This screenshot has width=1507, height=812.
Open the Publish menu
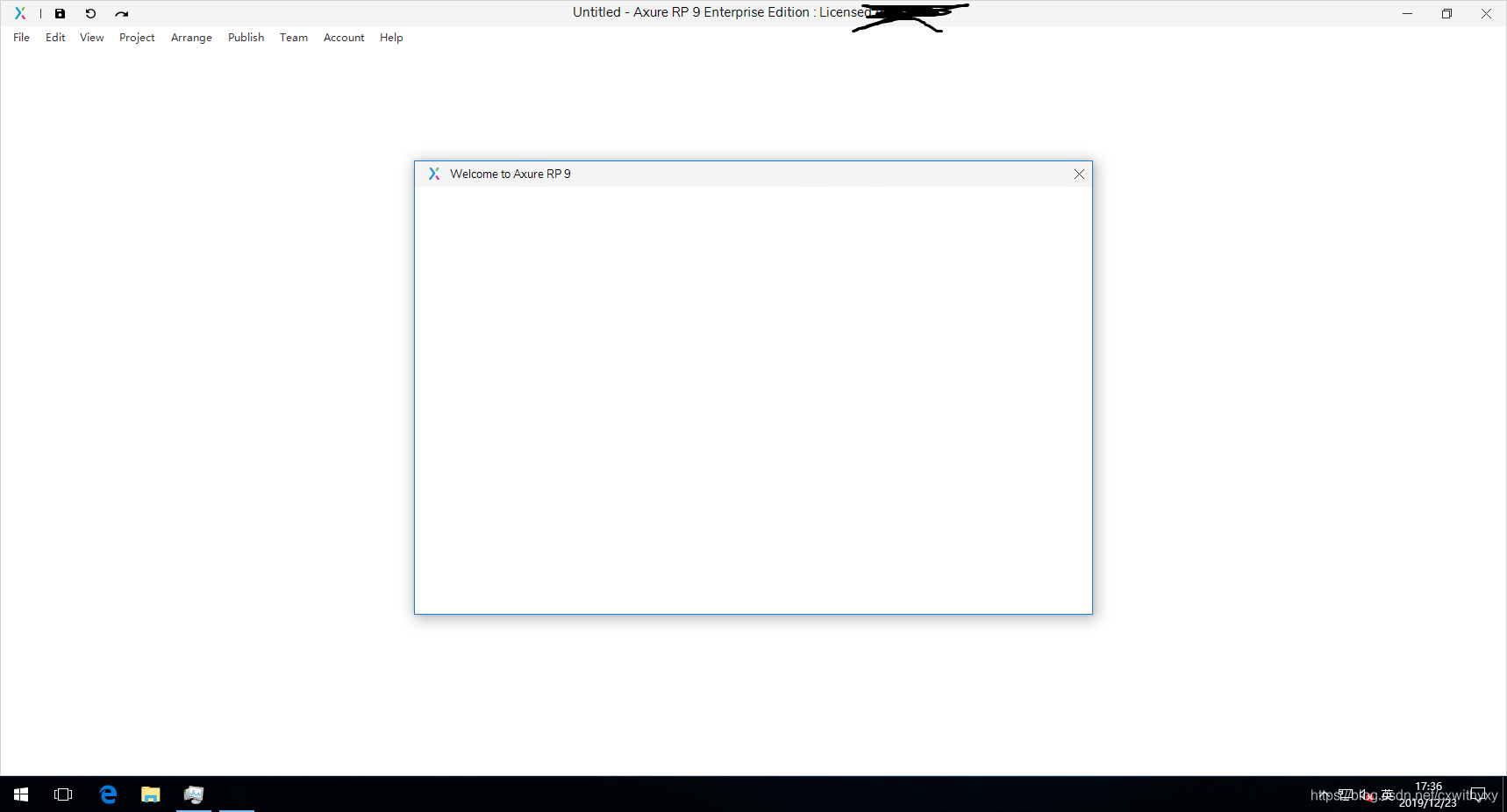246,38
